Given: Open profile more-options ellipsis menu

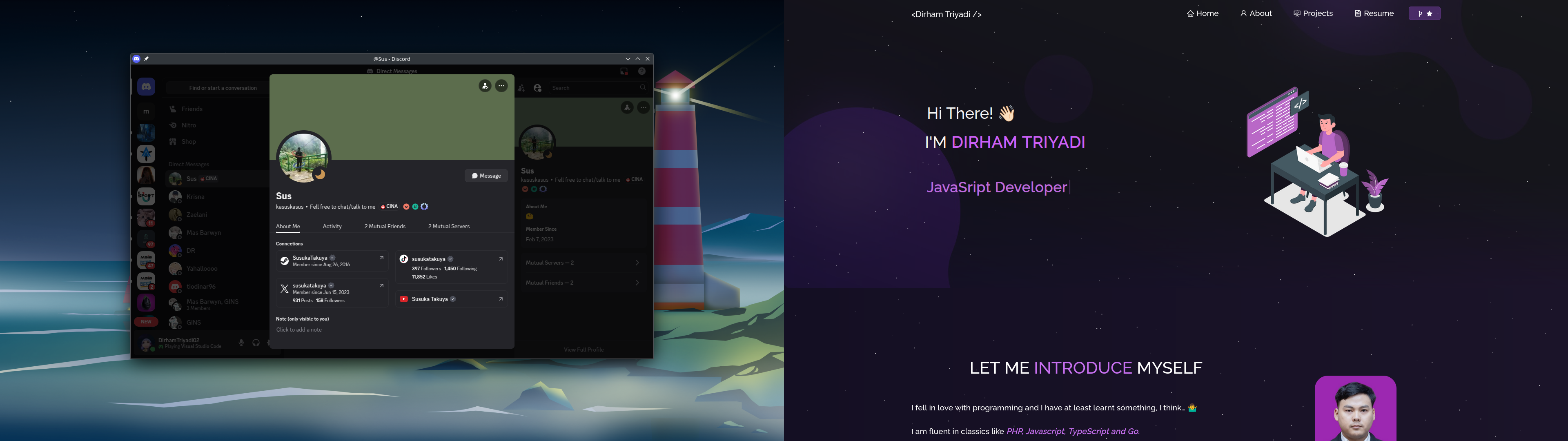Looking at the screenshot, I should tap(501, 85).
